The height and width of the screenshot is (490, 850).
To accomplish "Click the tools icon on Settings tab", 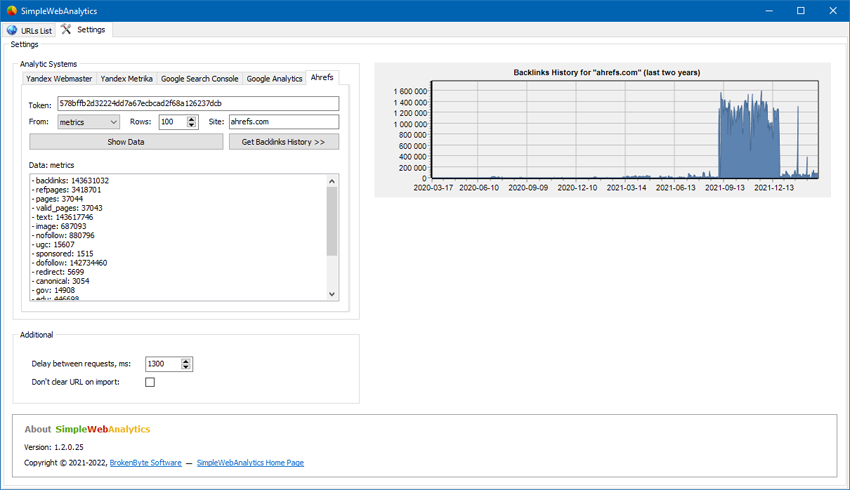I will click(67, 30).
